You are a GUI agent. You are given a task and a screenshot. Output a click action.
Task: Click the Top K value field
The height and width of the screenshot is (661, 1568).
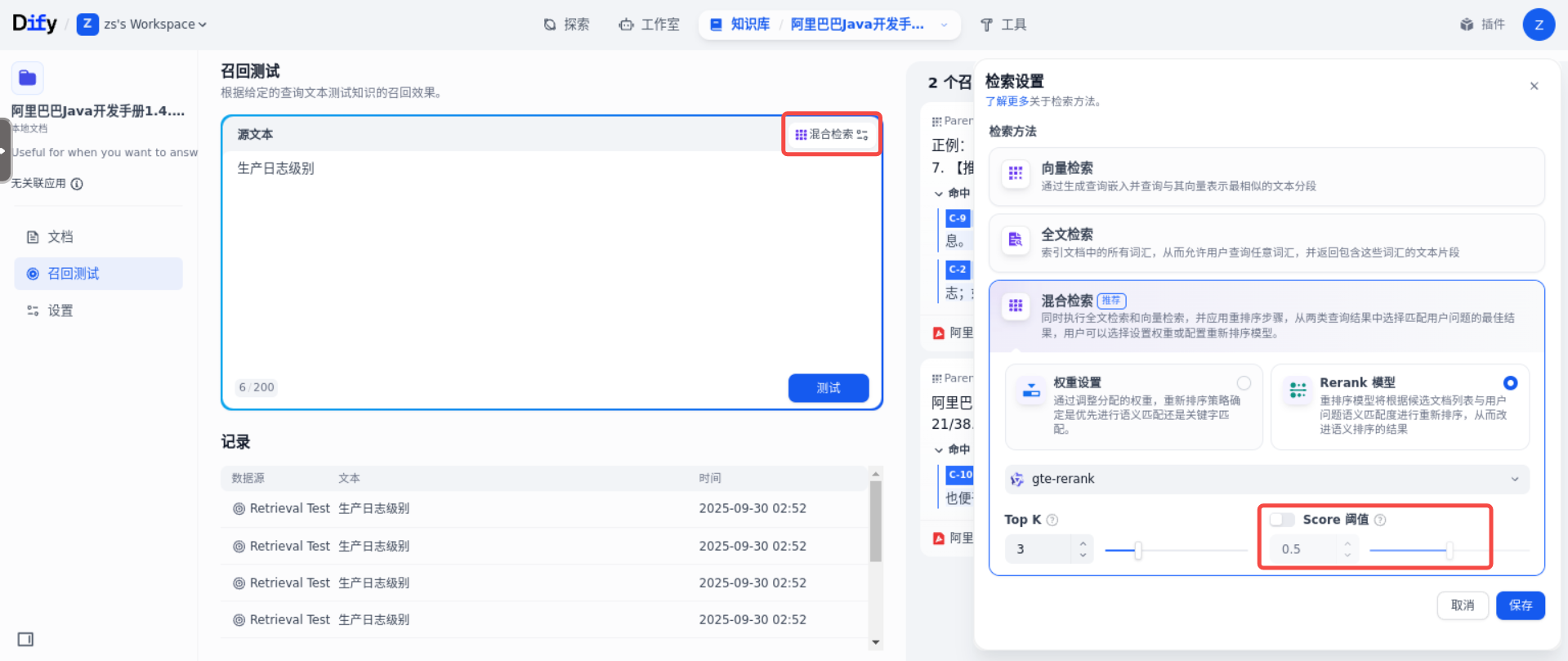[1039, 549]
